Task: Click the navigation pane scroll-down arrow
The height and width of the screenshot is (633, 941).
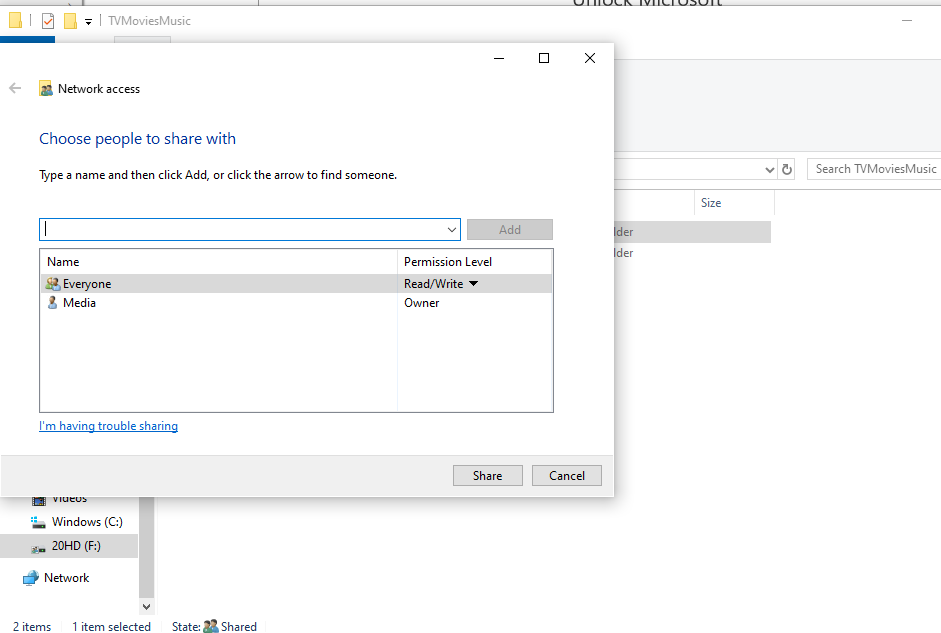Action: tap(146, 607)
